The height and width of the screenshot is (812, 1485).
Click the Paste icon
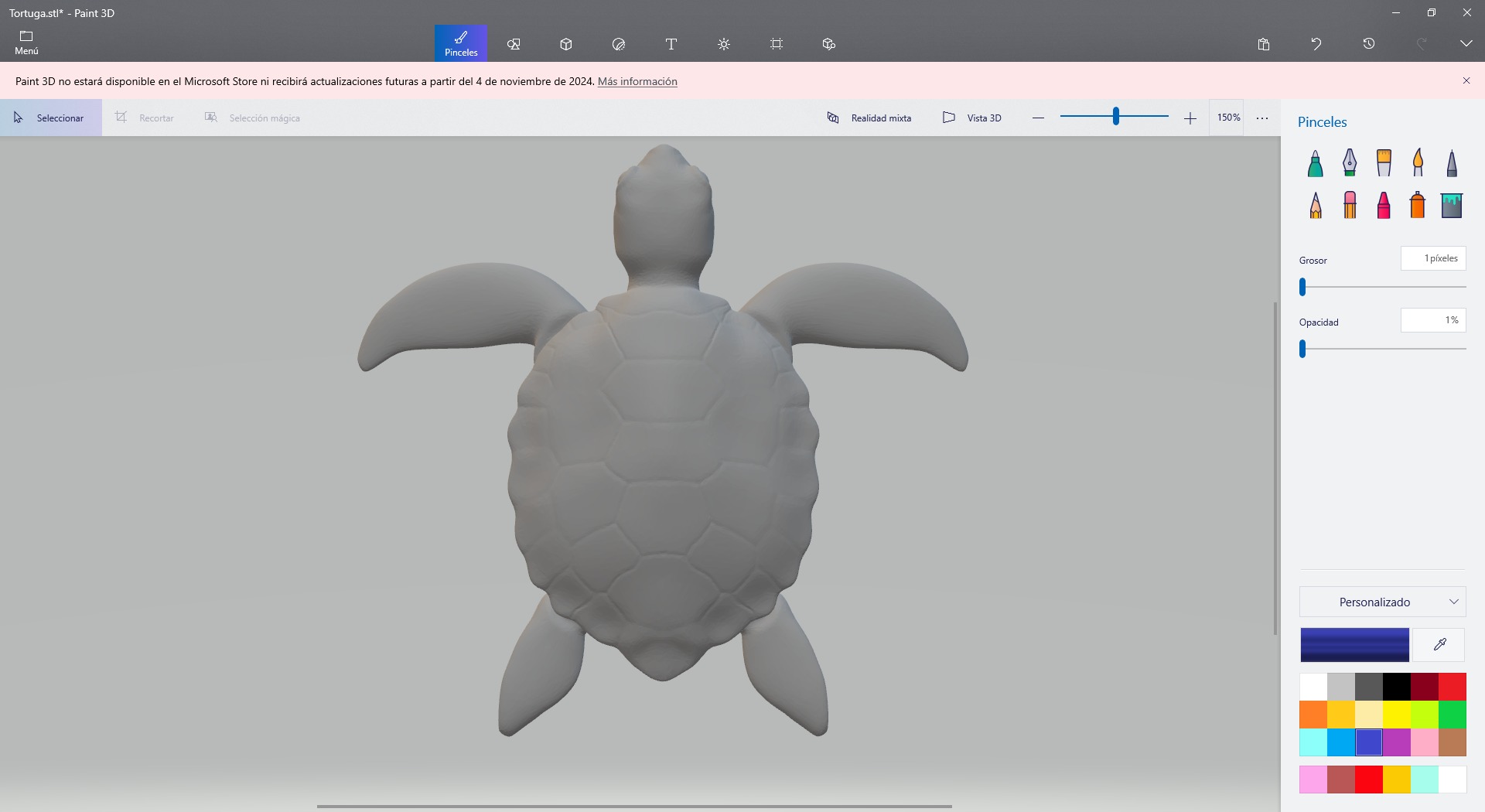tap(1264, 44)
